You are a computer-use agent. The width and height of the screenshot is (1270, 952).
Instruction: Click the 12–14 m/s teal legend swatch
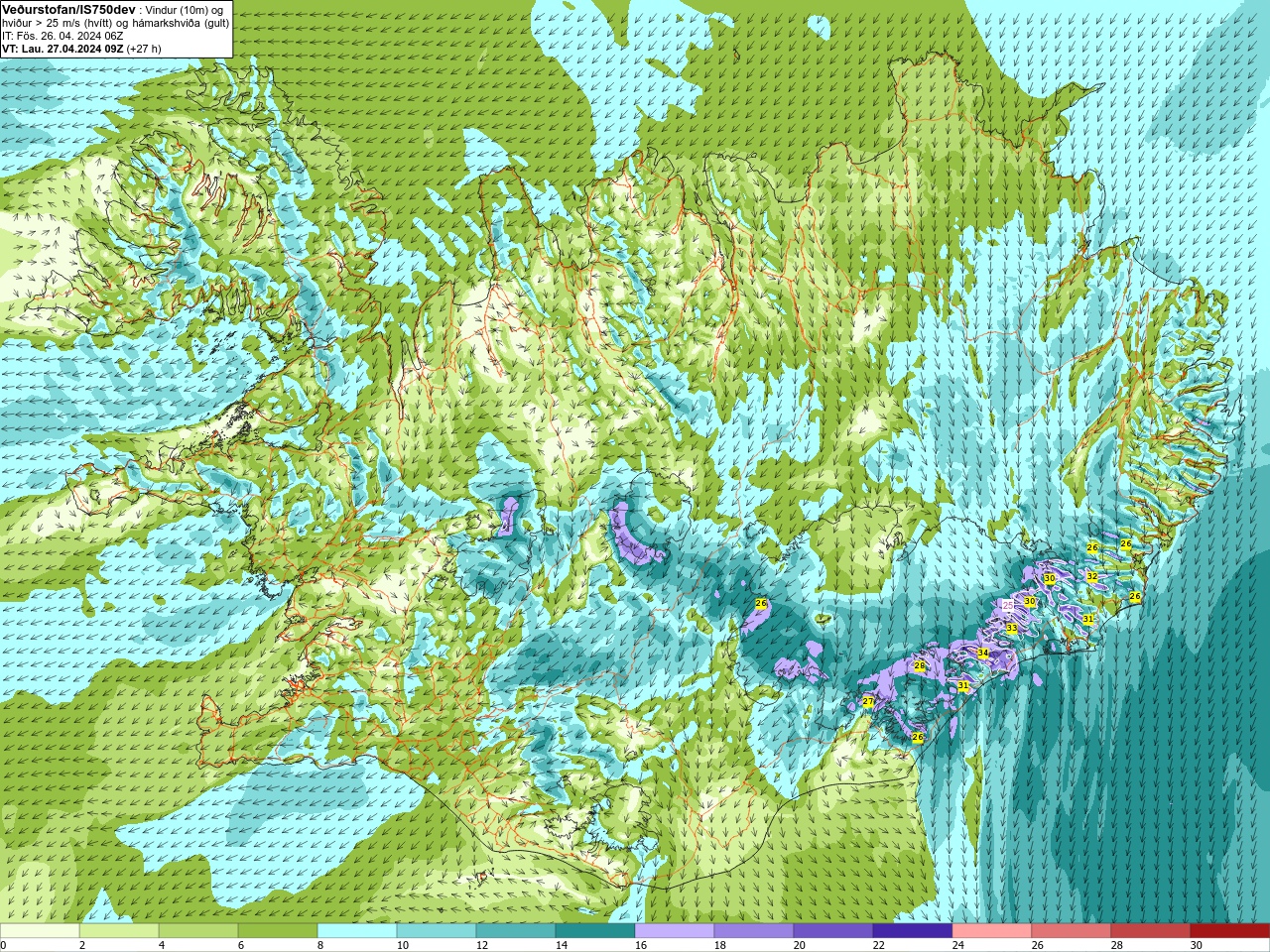[x=516, y=931]
